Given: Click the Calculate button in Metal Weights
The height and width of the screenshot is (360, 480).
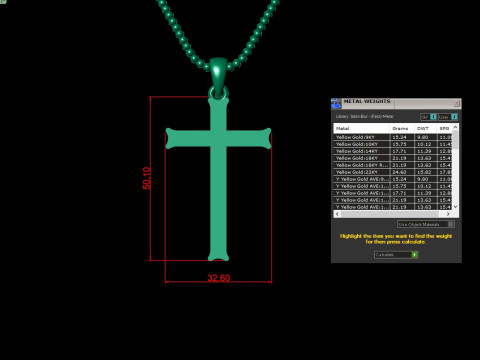Looking at the screenshot, I should point(396,255).
